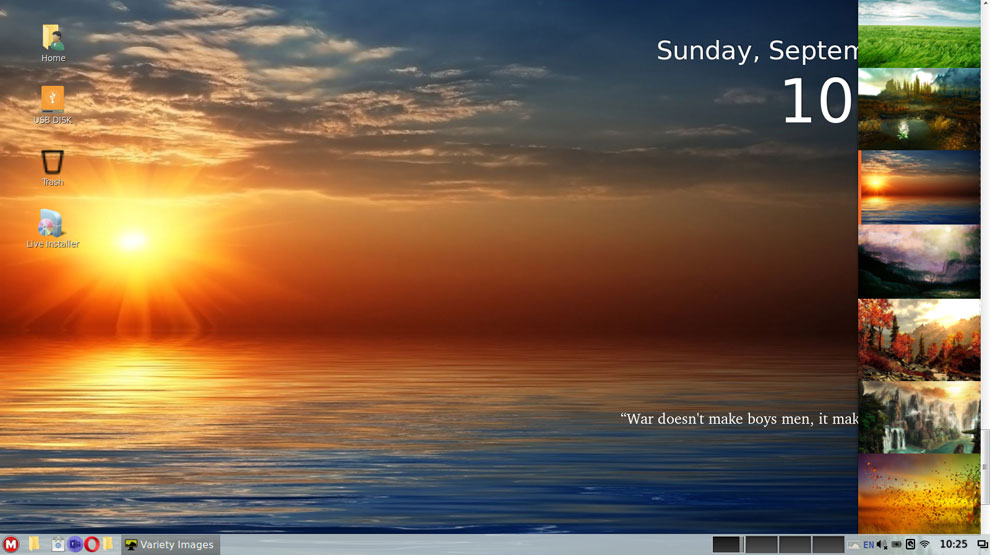Switch to the fourth workspace in pager
Screen dimensions: 990x555
click(828, 544)
